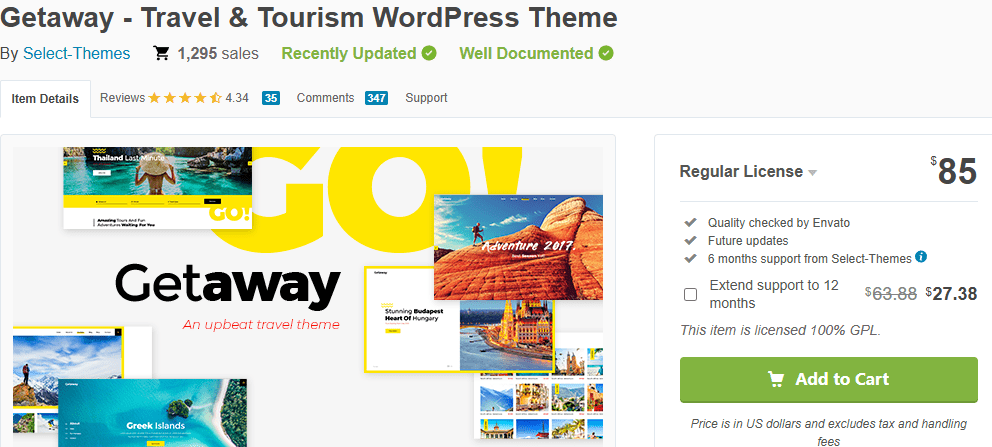
Task: Click the $85 price text
Action: (x=954, y=171)
